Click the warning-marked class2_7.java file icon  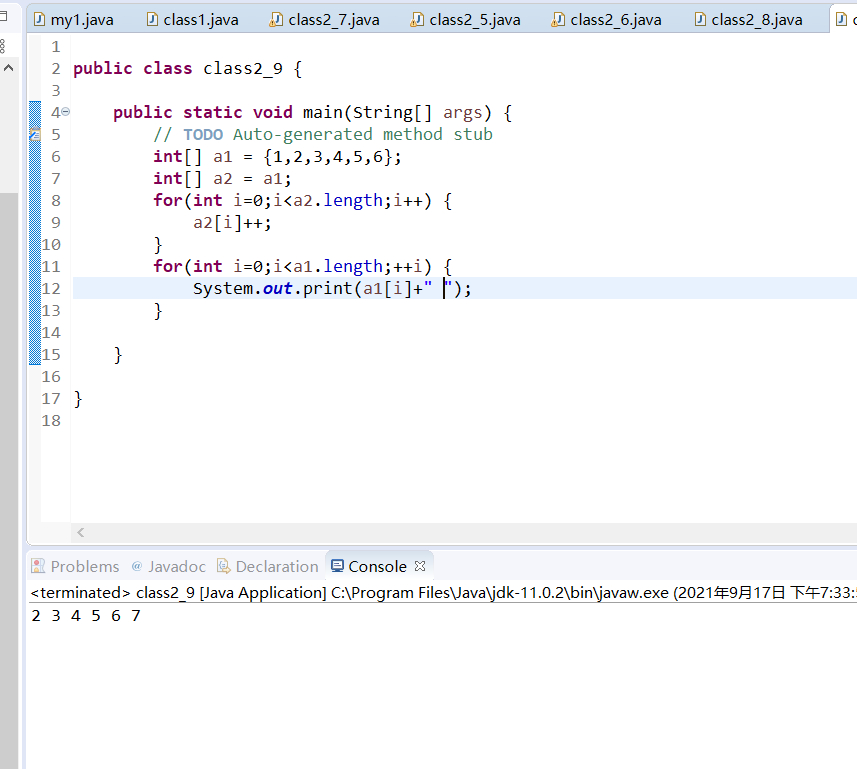point(275,19)
